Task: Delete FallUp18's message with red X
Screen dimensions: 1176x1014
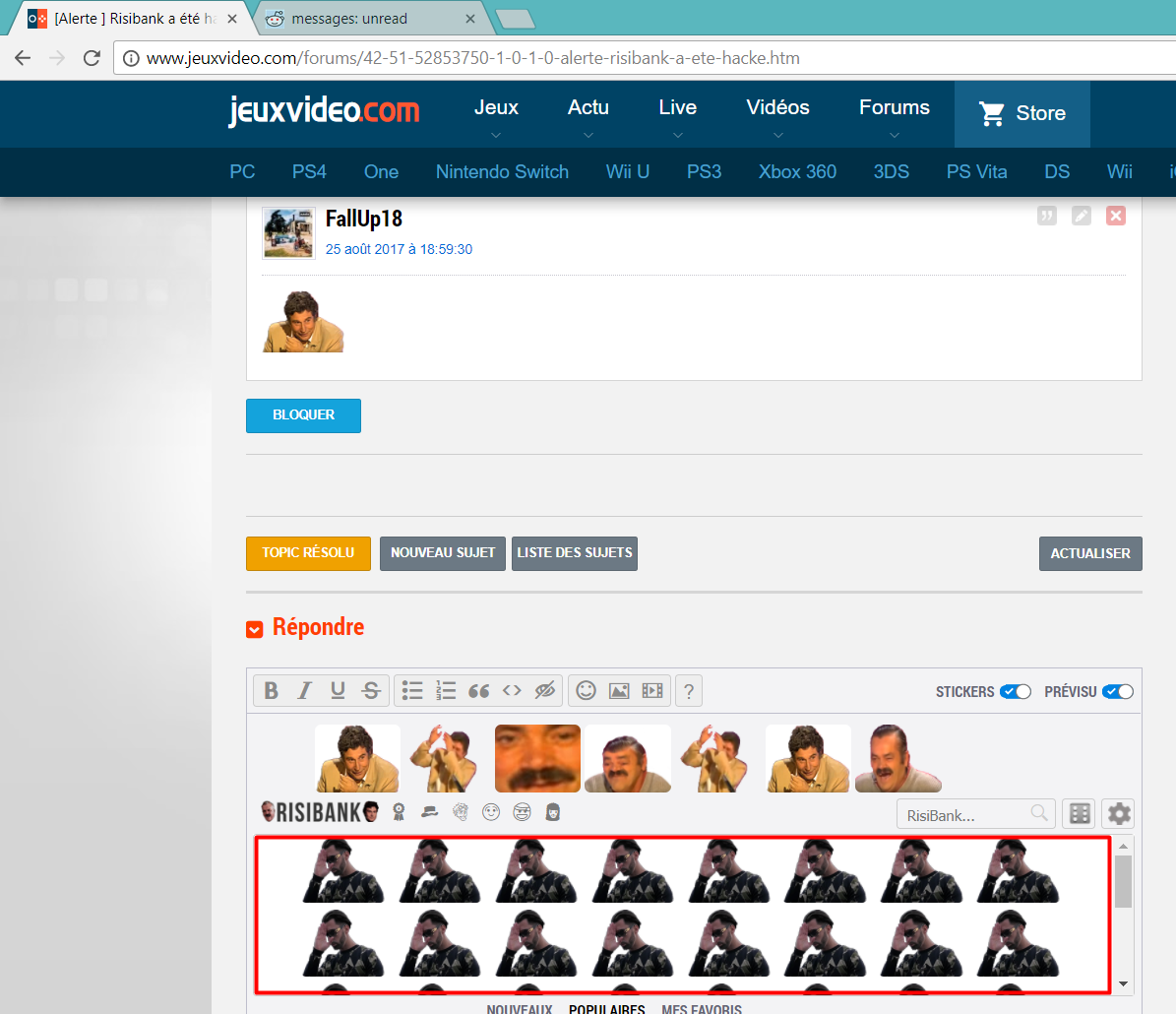Action: coord(1116,217)
